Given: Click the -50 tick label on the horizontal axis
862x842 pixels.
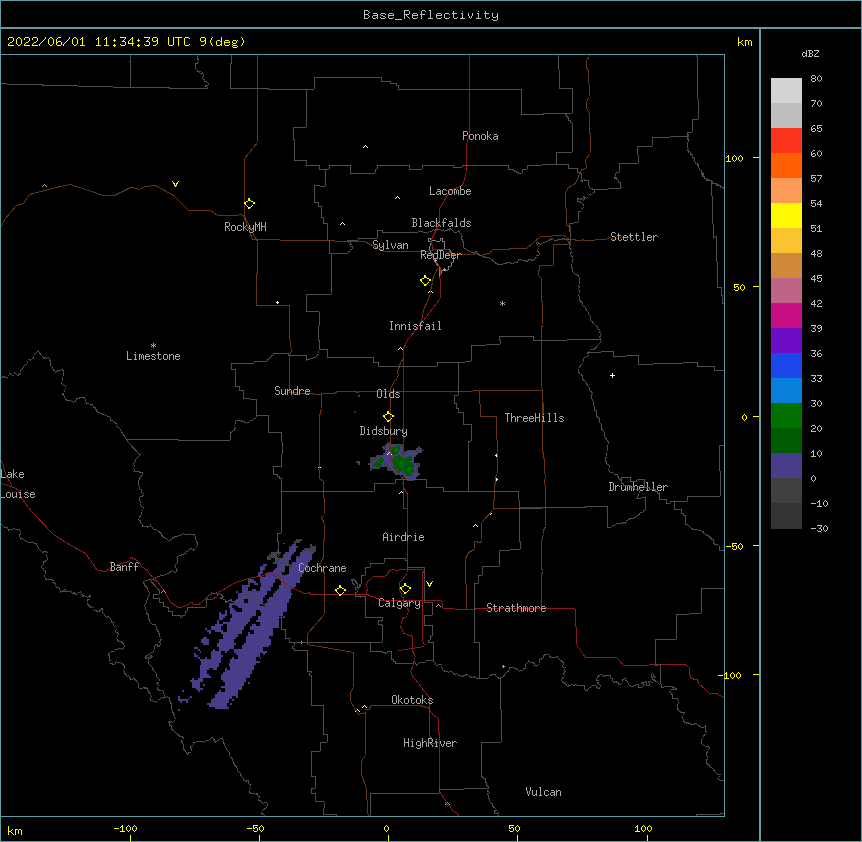Looking at the screenshot, I should 256,829.
